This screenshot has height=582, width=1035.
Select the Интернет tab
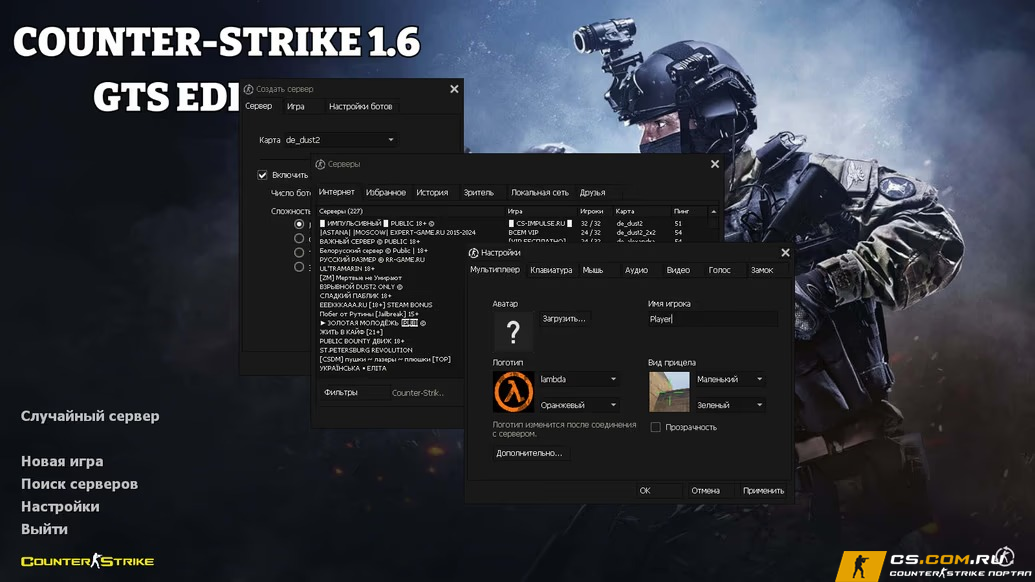pyautogui.click(x=337, y=192)
